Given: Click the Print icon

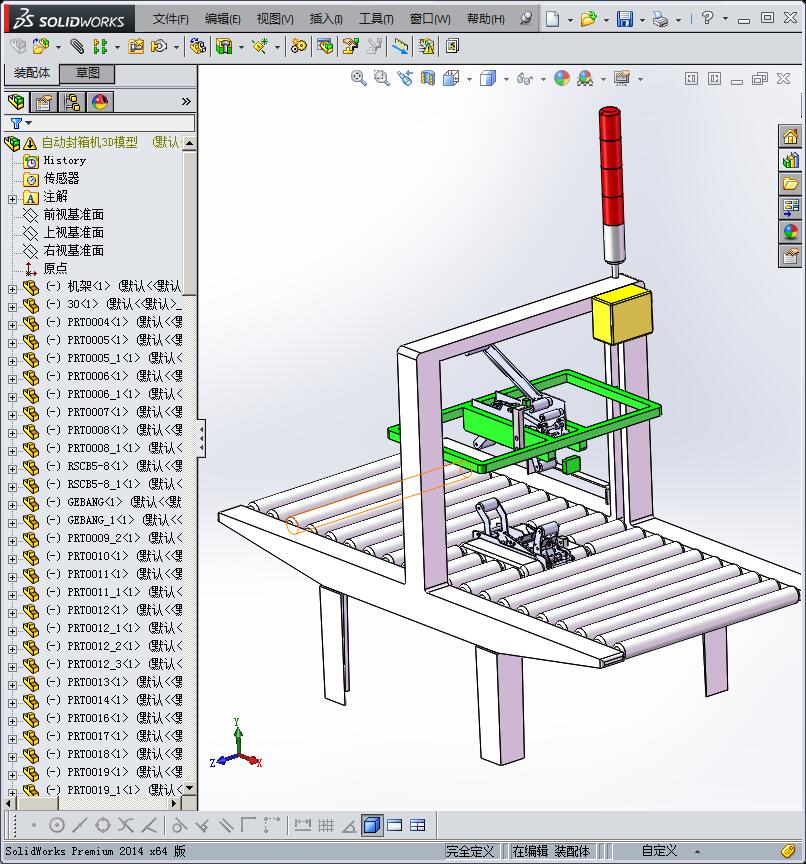Looking at the screenshot, I should click(x=660, y=19).
